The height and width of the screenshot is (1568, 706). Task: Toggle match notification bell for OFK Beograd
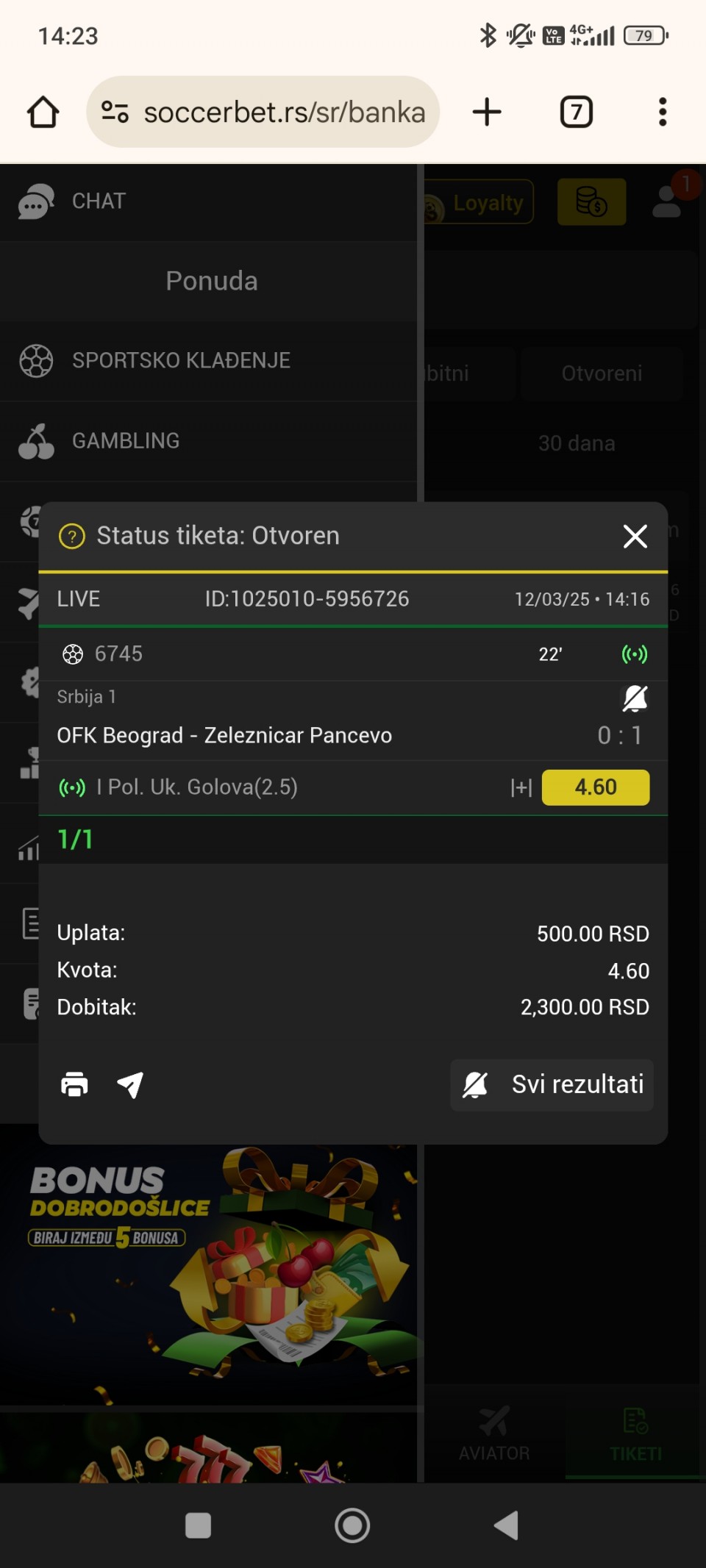tap(635, 698)
